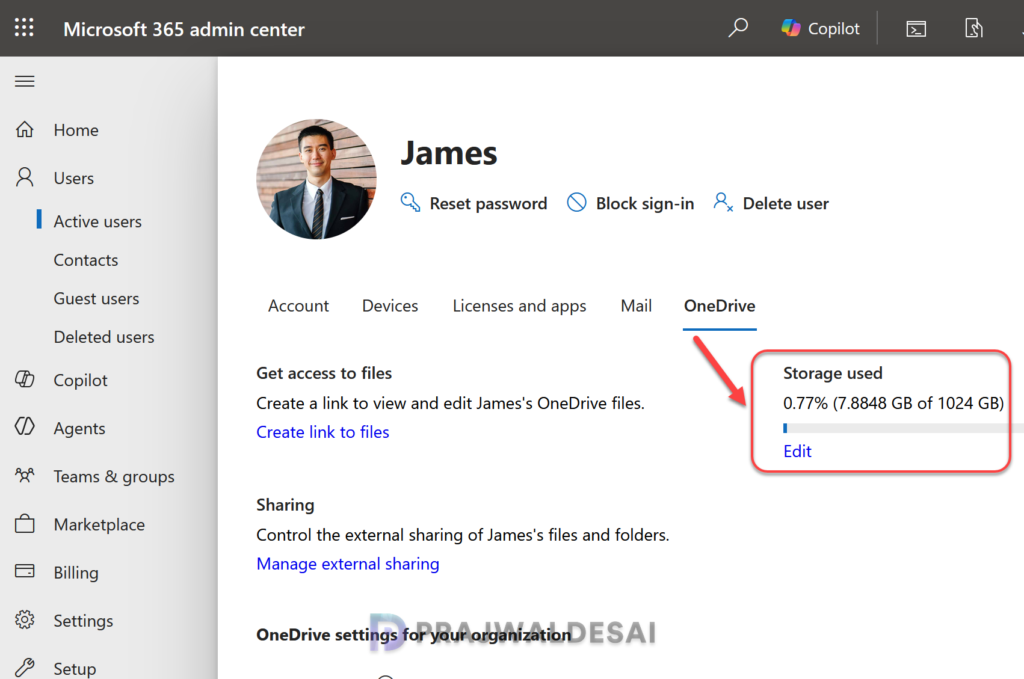Select Active users in sidebar
This screenshot has width=1024, height=679.
[x=97, y=221]
